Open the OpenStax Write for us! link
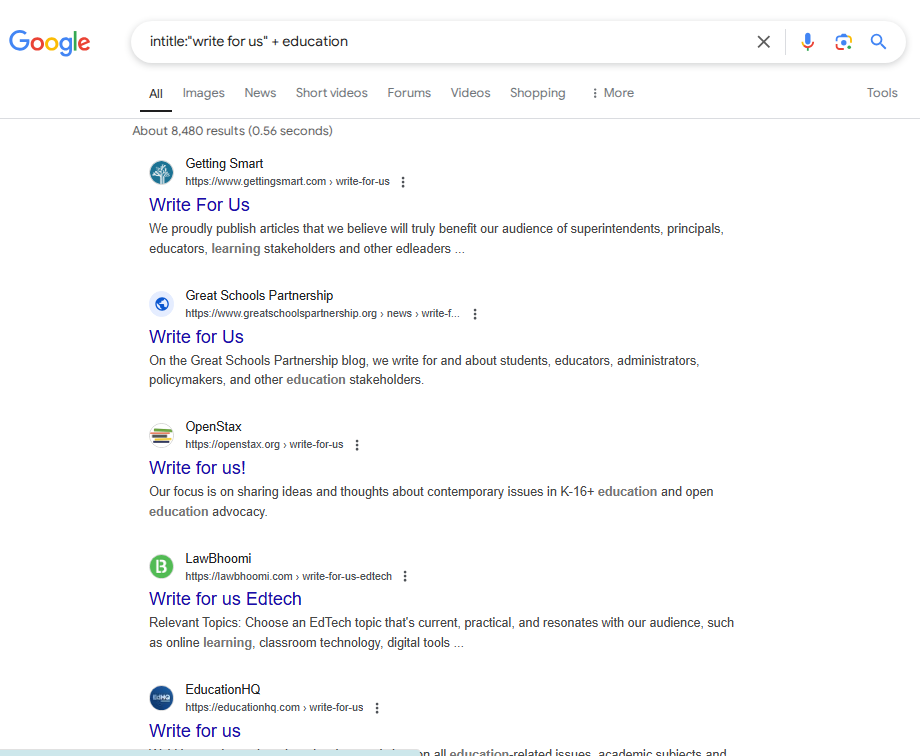This screenshot has width=920, height=756. [x=197, y=468]
